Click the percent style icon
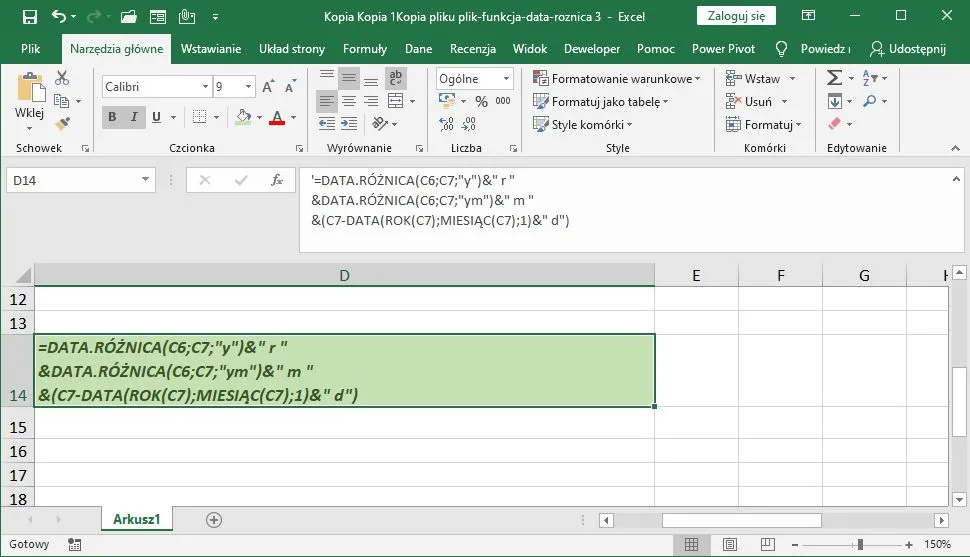 click(481, 101)
